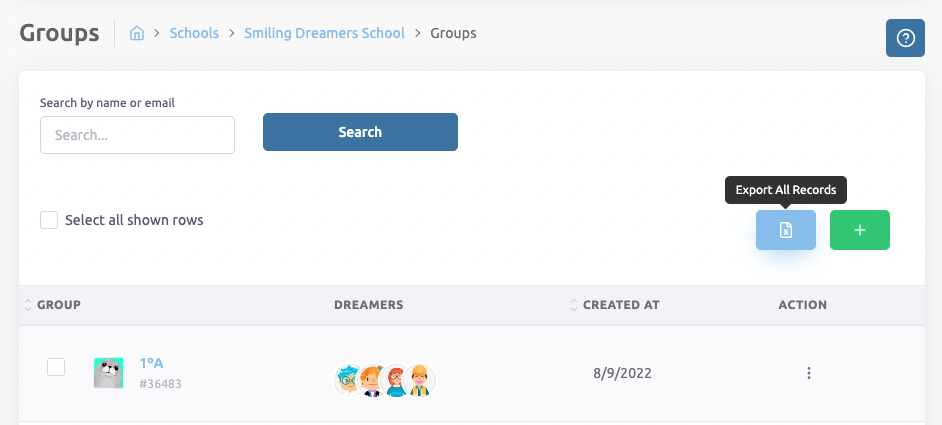942x425 pixels.
Task: Open the three-dot action menu for 1ºA
Action: (808, 373)
